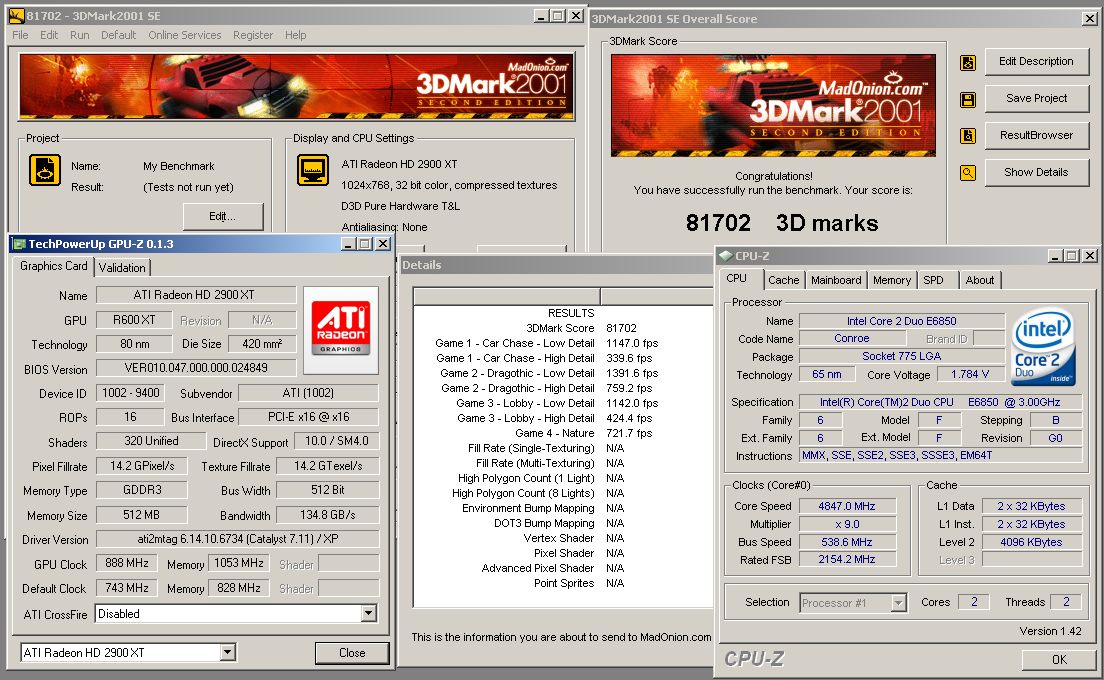Open the Processor #1 selection dropdown in CPU-Z
The width and height of the screenshot is (1104, 680).
click(x=898, y=603)
